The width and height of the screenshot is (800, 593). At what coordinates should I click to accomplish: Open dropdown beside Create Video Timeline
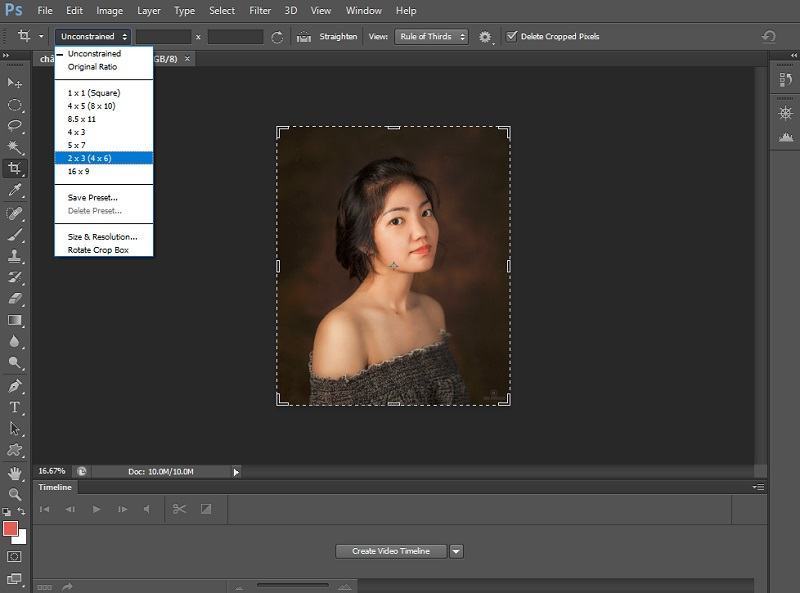pyautogui.click(x=456, y=551)
